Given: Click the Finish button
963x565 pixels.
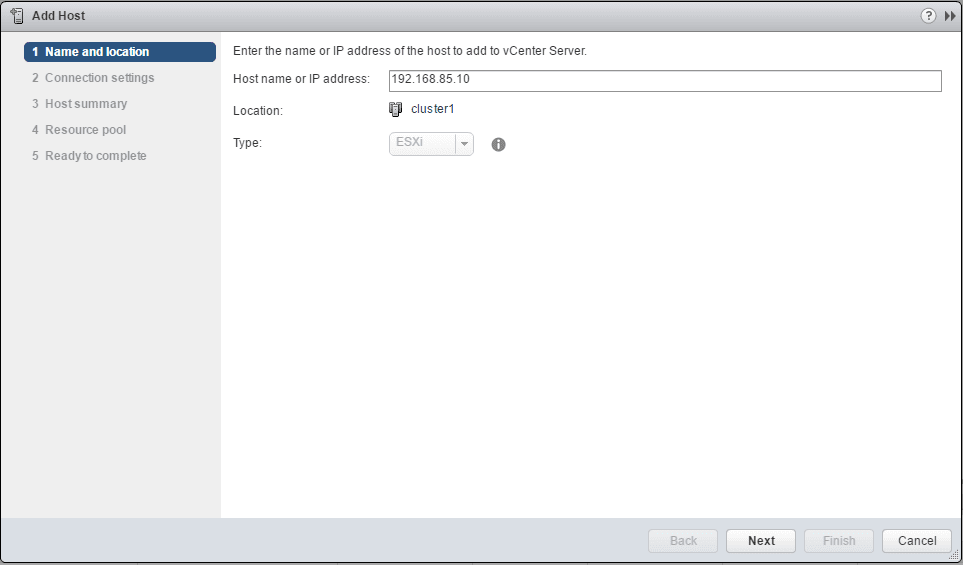Looking at the screenshot, I should pos(839,541).
